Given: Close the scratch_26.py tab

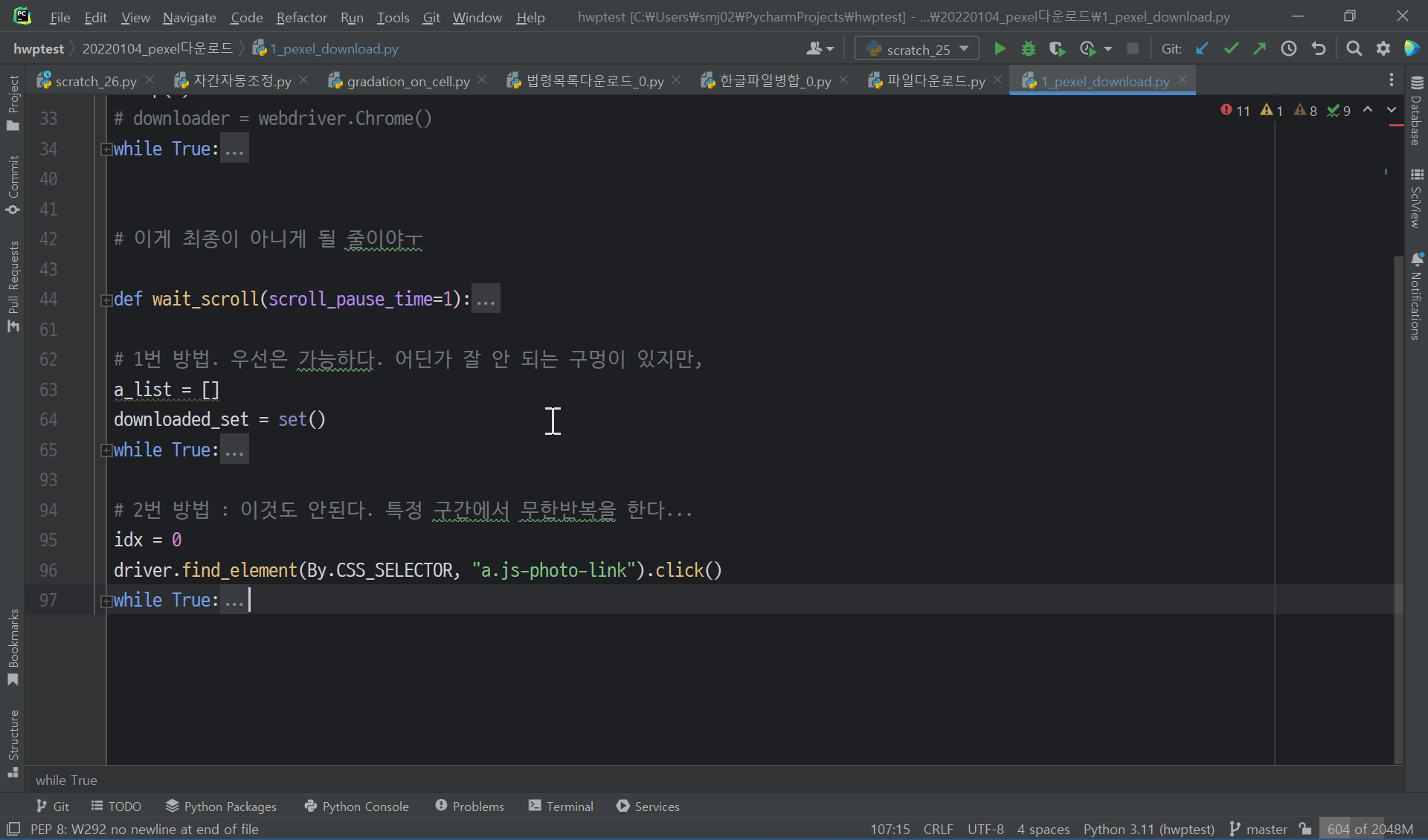Looking at the screenshot, I should point(149,80).
